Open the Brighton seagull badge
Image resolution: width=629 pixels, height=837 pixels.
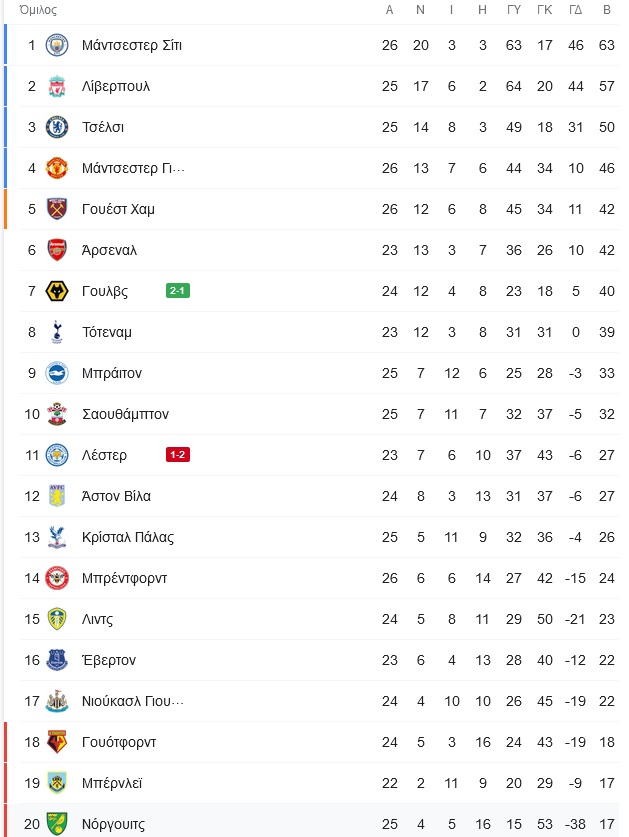(x=57, y=373)
